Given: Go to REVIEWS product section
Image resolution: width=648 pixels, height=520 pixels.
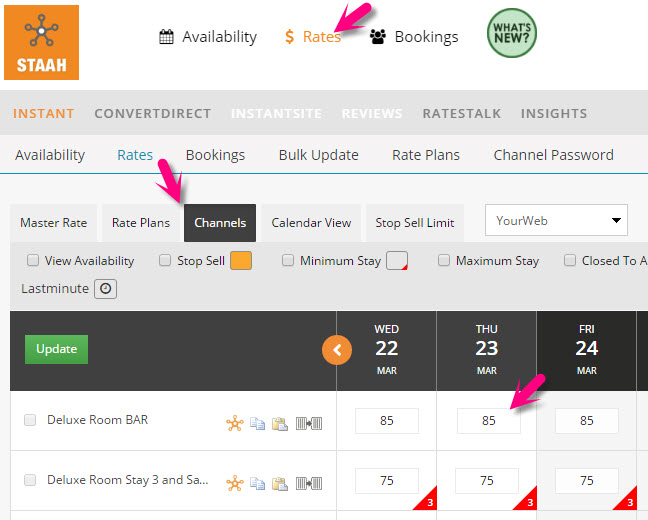Looking at the screenshot, I should 372,113.
